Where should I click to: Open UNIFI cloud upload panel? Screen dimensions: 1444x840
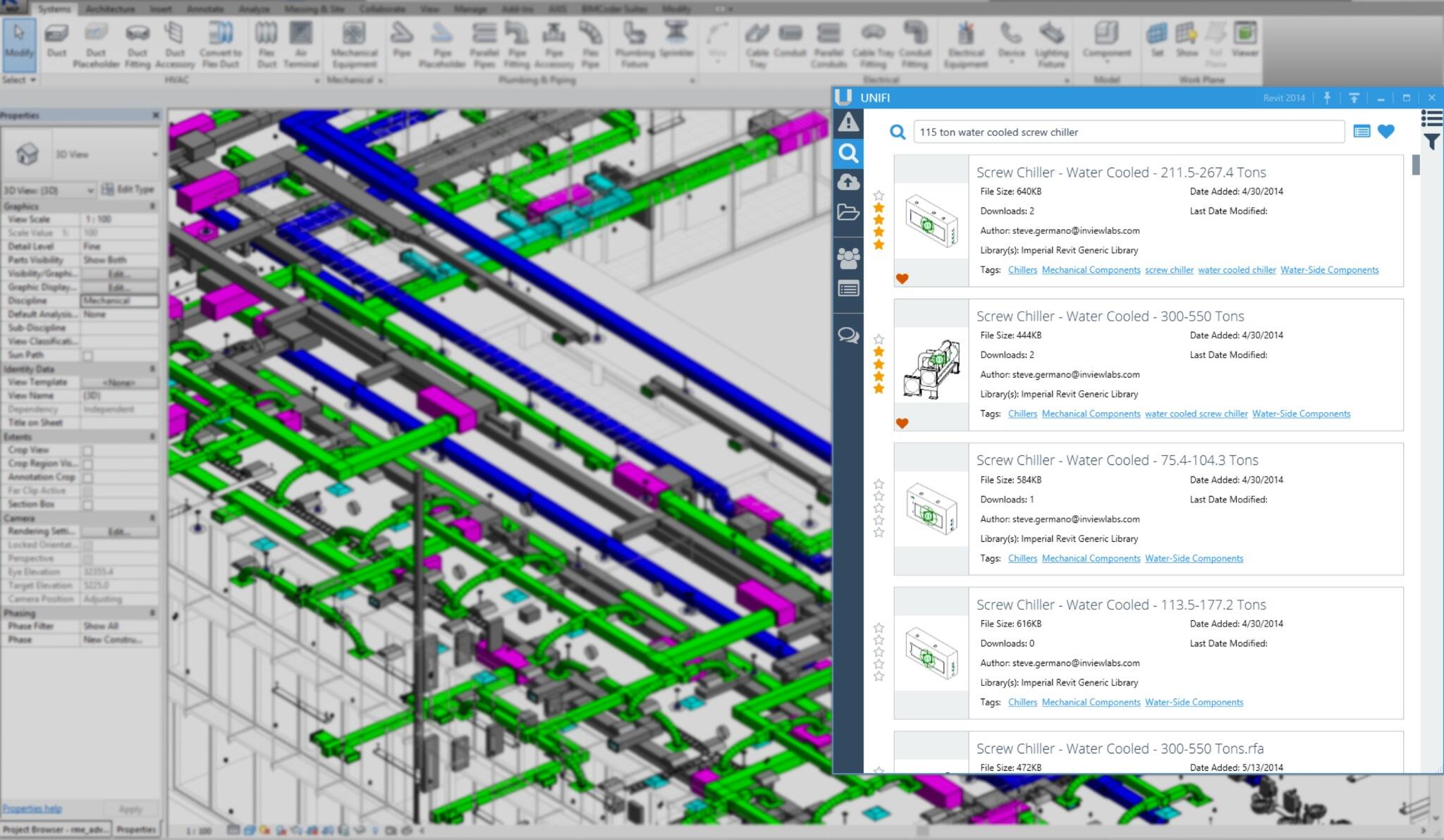[x=848, y=182]
